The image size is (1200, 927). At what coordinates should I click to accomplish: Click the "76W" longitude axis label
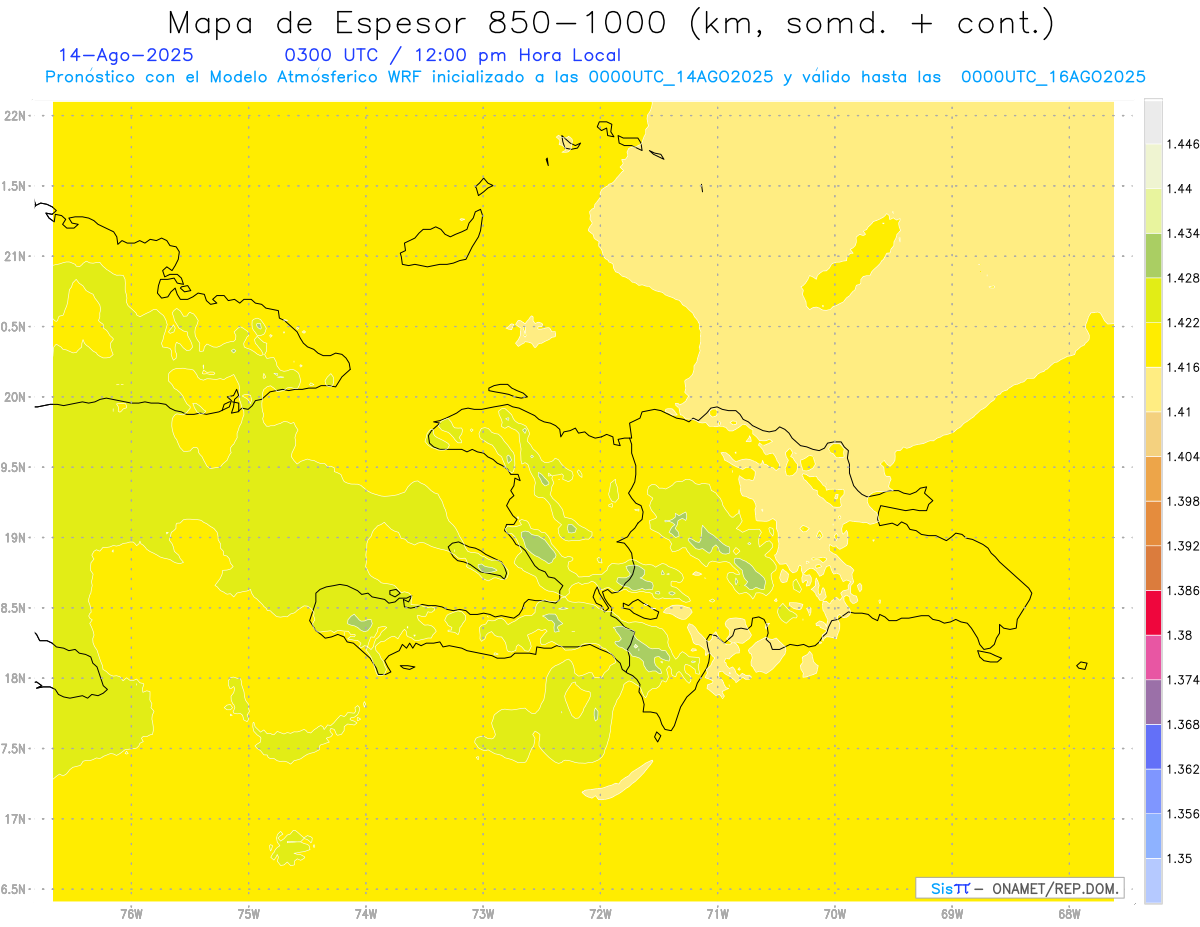pos(131,914)
